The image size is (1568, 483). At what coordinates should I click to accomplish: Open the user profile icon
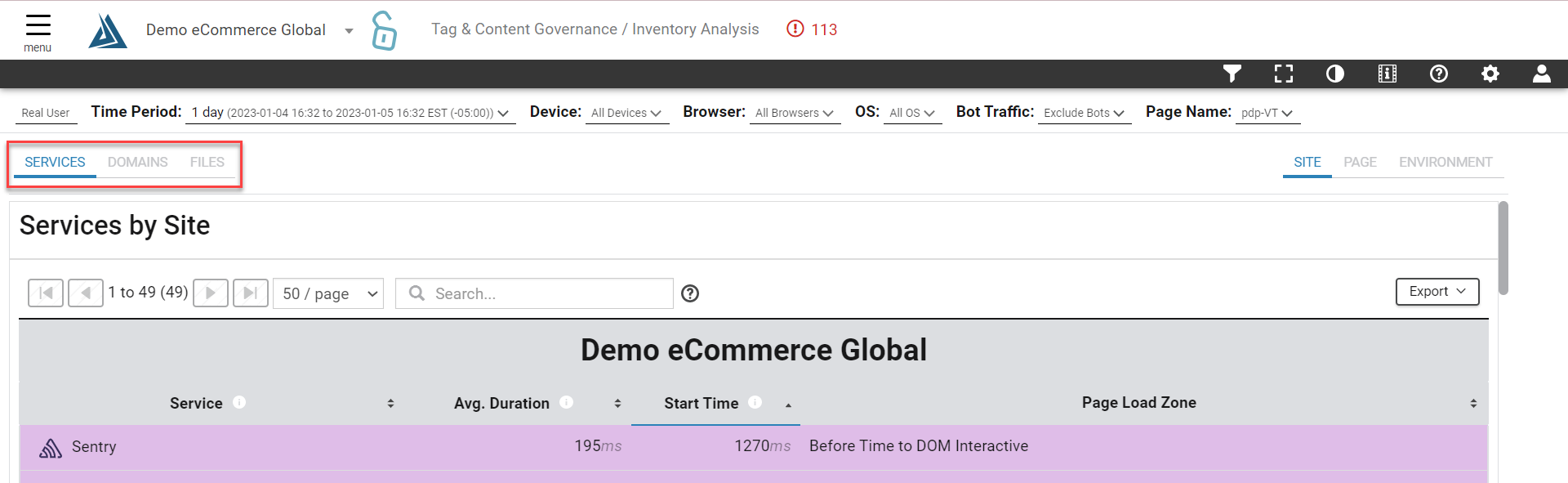point(1542,74)
